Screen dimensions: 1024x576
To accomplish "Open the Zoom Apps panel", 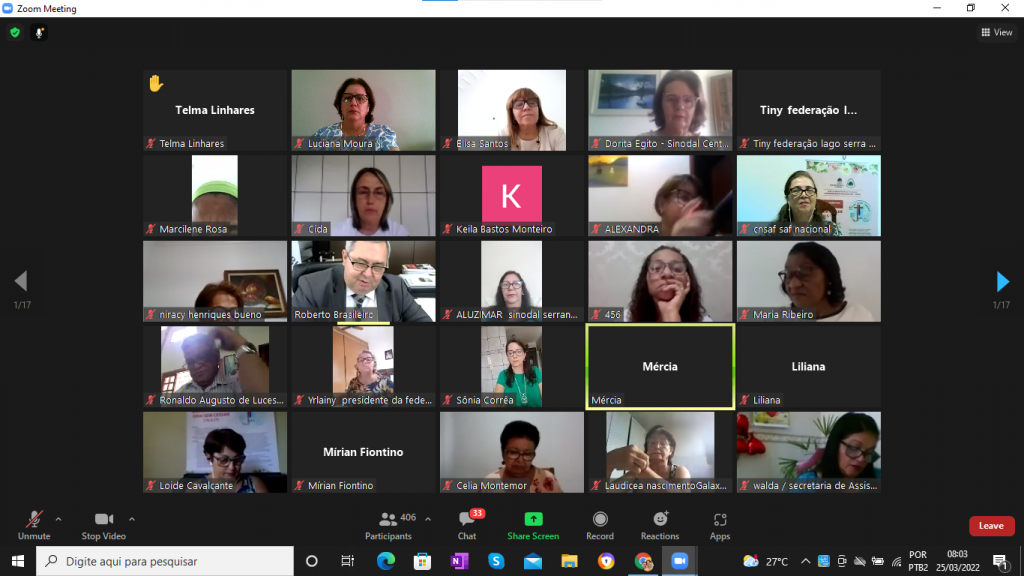I will pyautogui.click(x=720, y=525).
